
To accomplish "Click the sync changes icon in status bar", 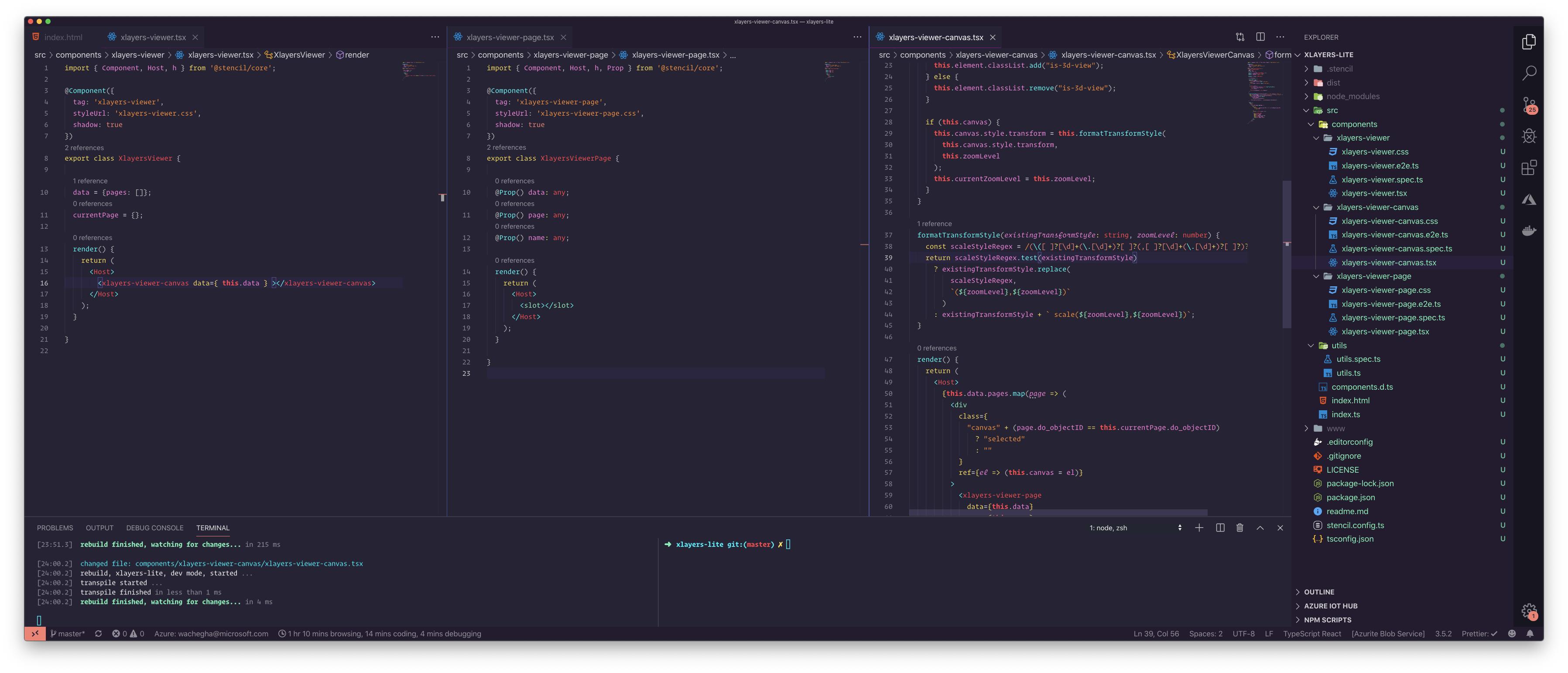I will 98,633.
